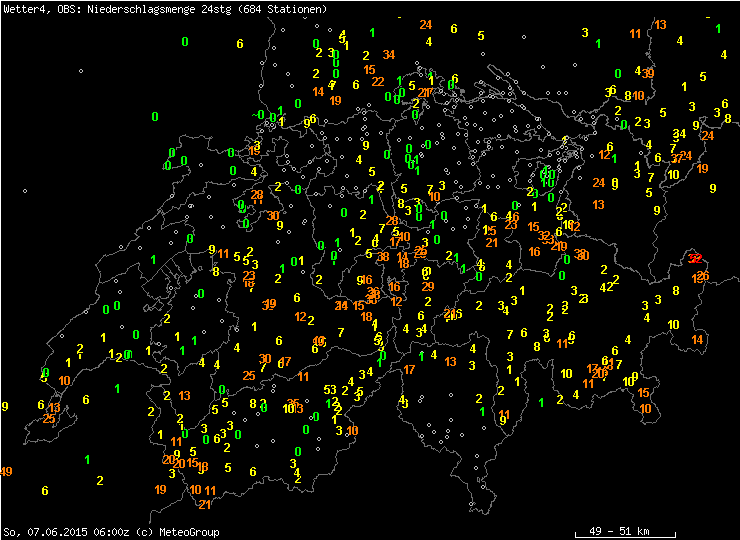Click the orange 22 station value
Screen dimensions: 740x540
pyautogui.click(x=378, y=81)
